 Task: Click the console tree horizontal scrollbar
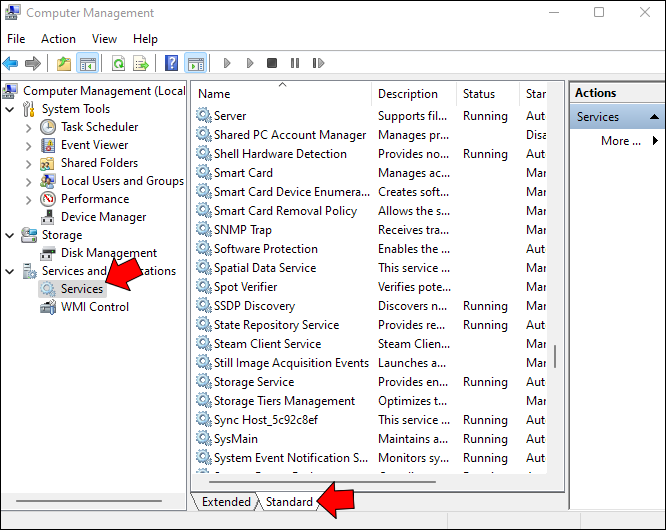point(89,501)
